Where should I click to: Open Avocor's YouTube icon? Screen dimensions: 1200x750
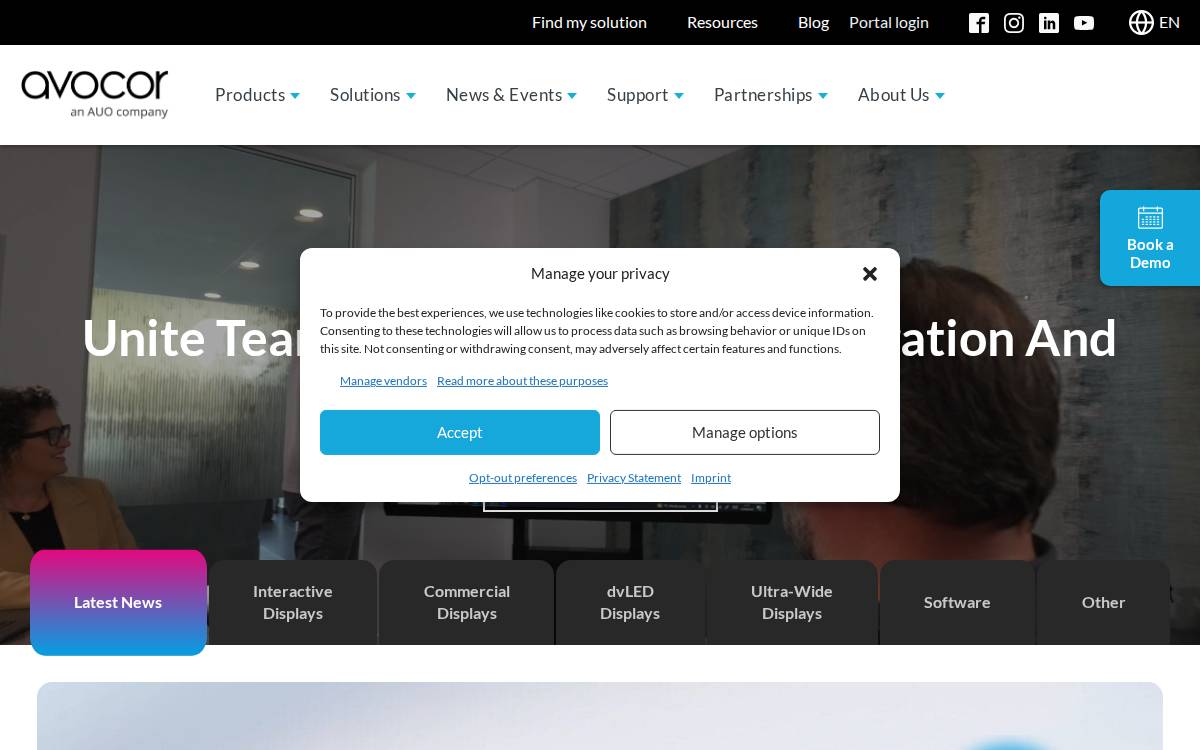[x=1084, y=23]
